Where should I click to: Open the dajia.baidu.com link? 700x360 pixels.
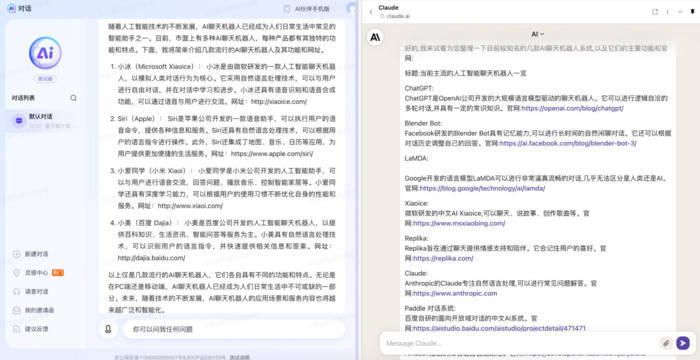[151, 258]
